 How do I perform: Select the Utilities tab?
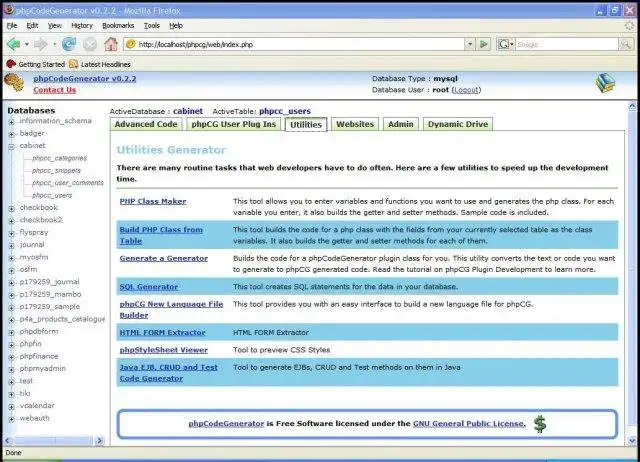306,124
